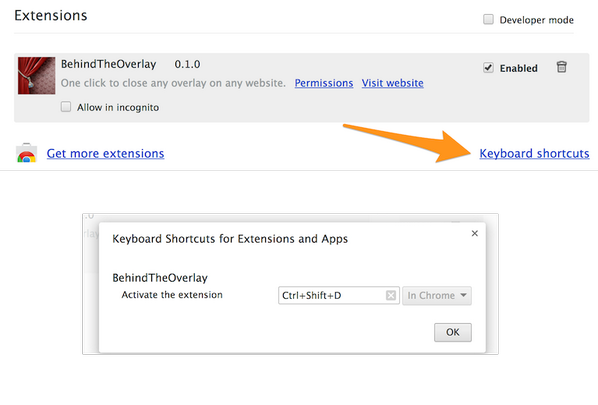Uncheck the Enabled checkbox for BehindTheOverlay
The width and height of the screenshot is (598, 405).
click(488, 68)
